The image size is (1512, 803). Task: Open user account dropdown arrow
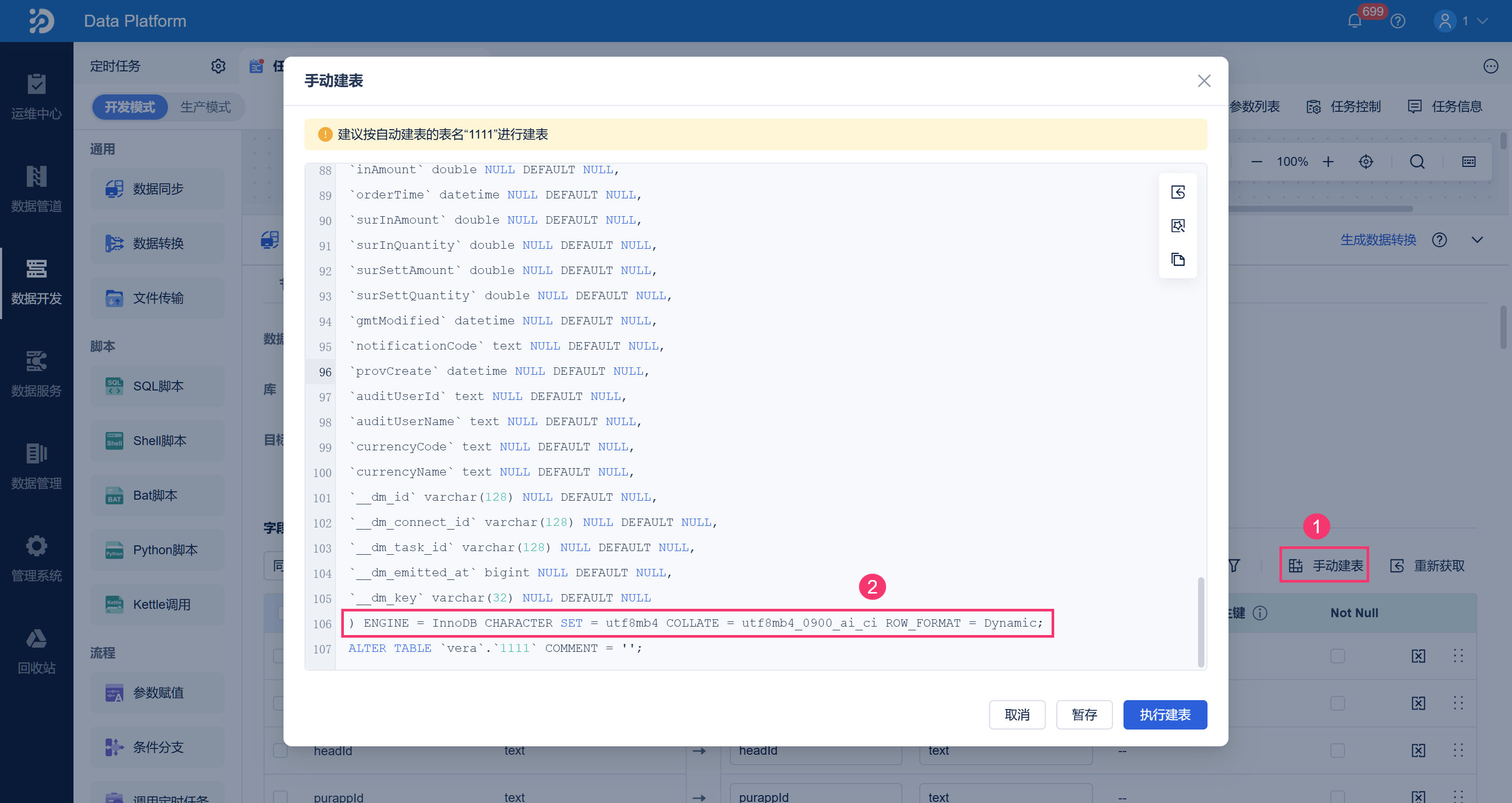(x=1483, y=21)
